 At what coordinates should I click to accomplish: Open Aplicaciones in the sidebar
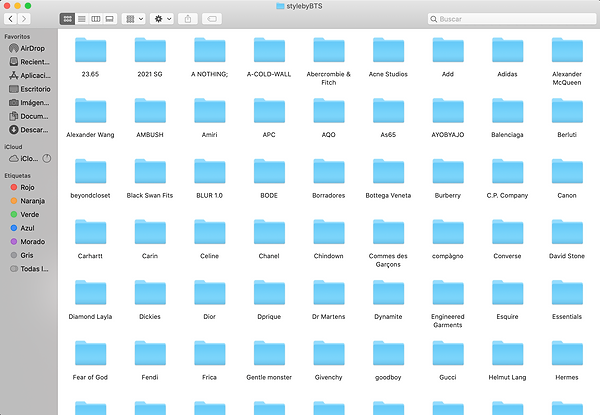click(x=29, y=75)
